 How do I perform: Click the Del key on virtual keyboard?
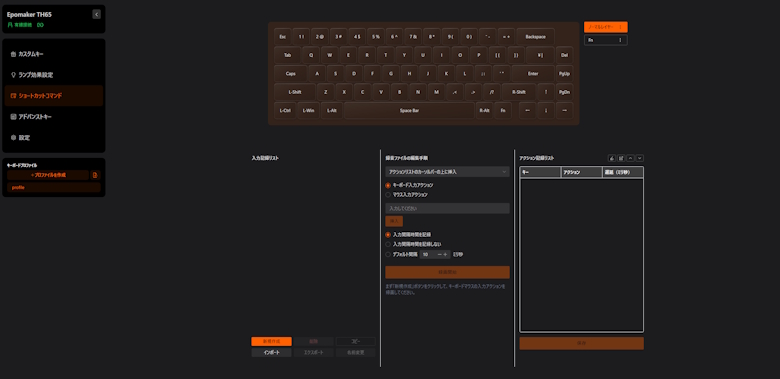click(x=565, y=55)
